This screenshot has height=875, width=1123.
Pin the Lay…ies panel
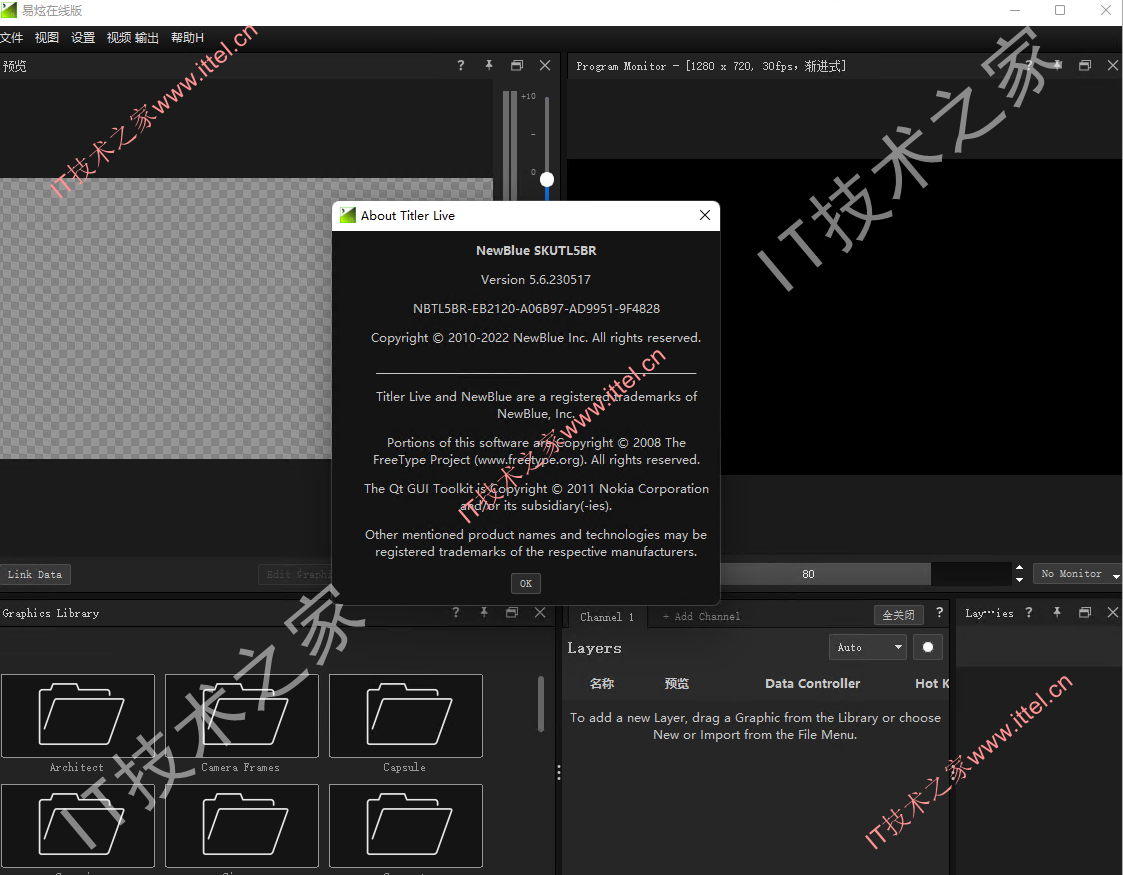(1056, 613)
